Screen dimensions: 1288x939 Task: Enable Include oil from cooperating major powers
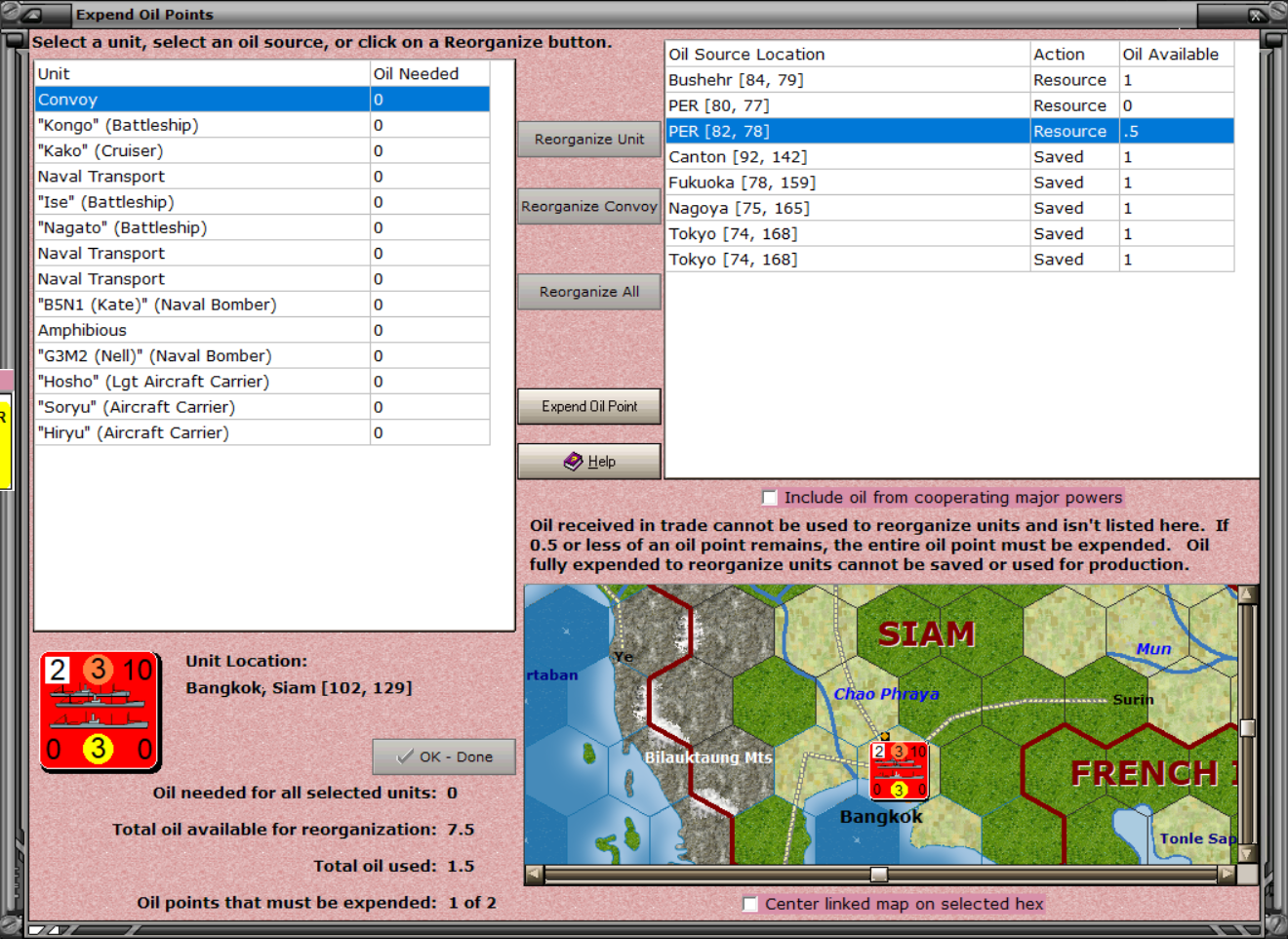click(769, 498)
